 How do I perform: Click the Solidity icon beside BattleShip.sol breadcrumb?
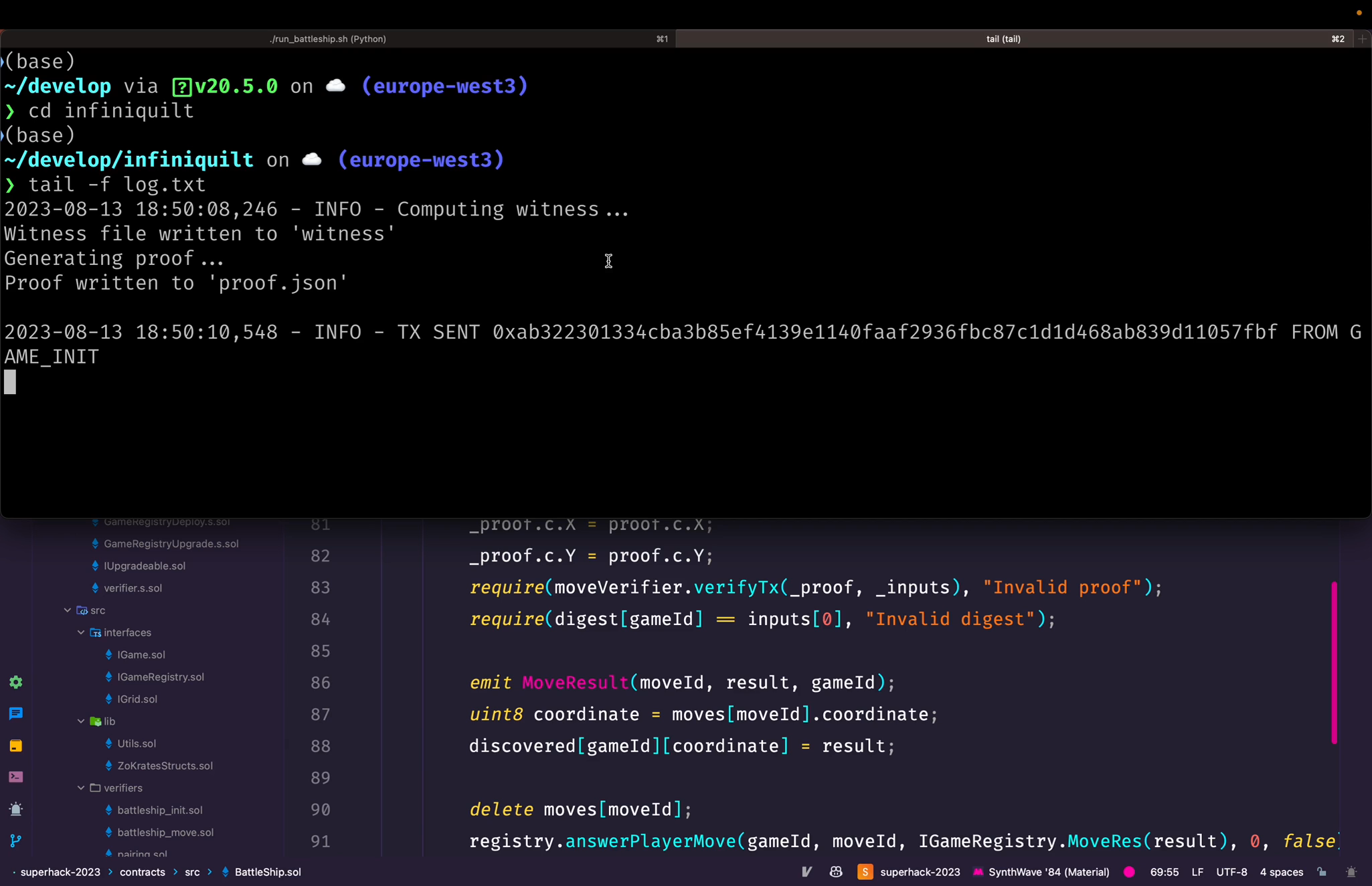coord(225,872)
